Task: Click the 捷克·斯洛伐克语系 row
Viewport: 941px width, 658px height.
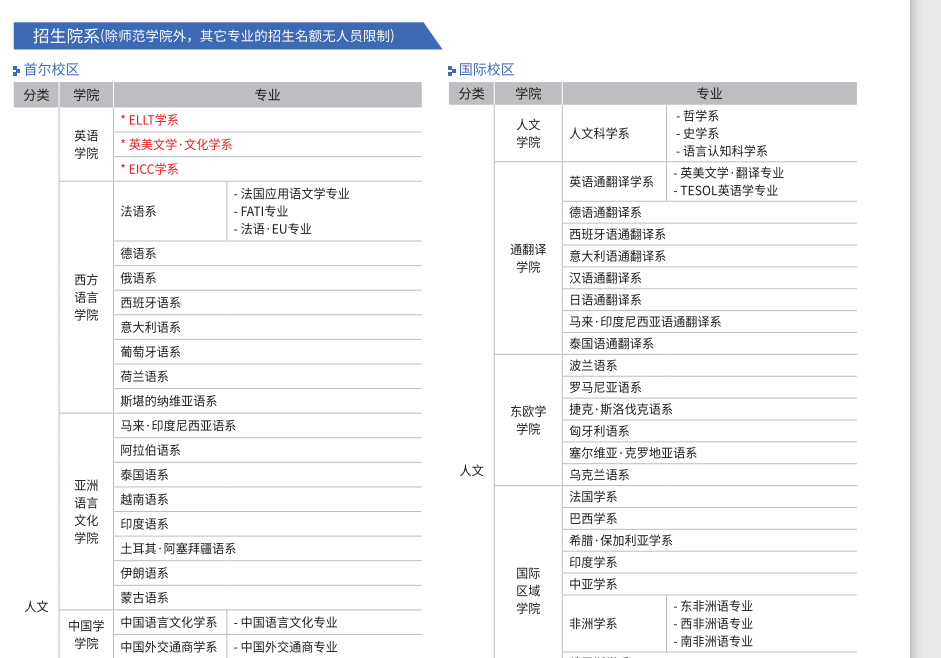Action: 710,409
